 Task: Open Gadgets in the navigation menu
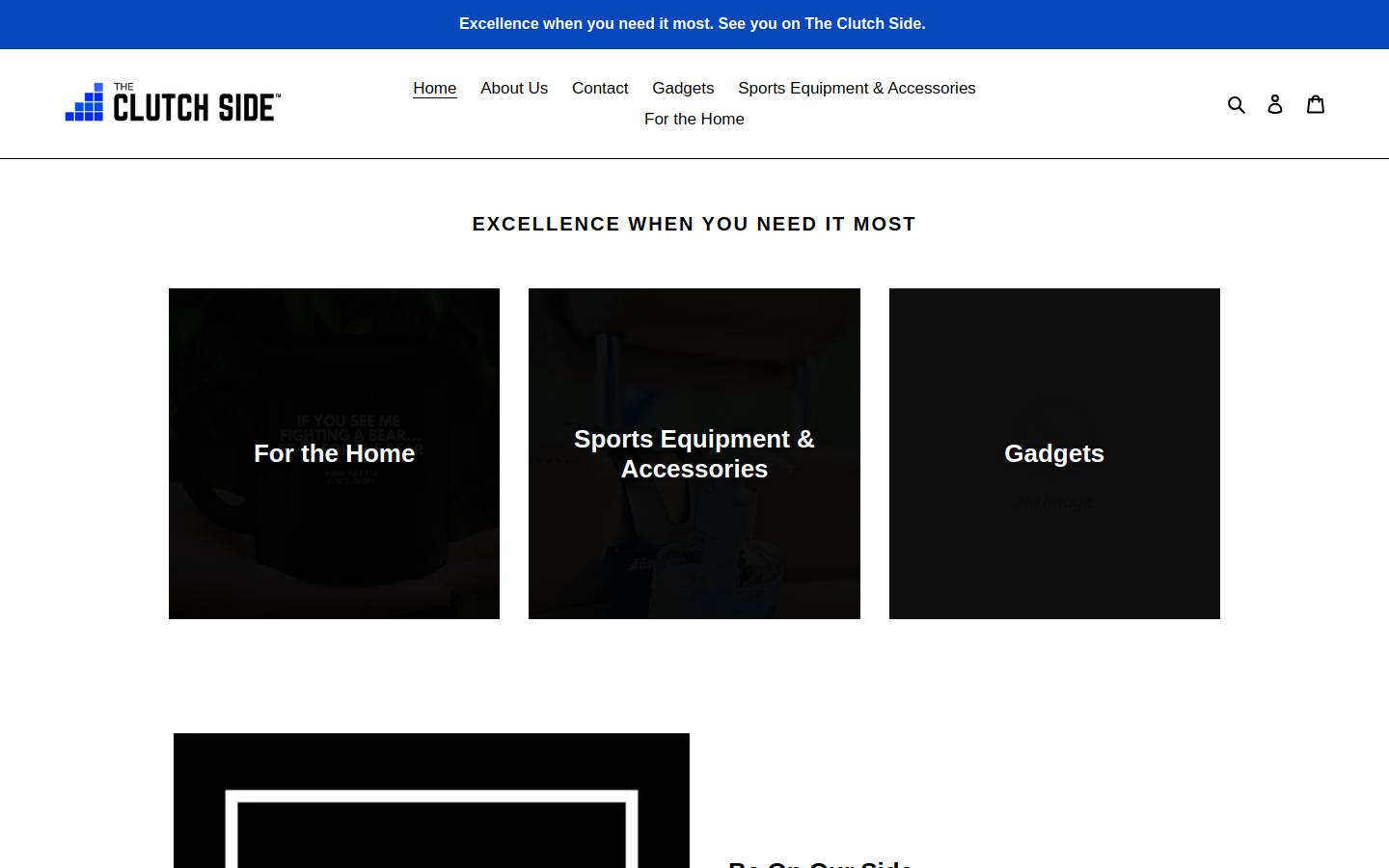click(683, 88)
